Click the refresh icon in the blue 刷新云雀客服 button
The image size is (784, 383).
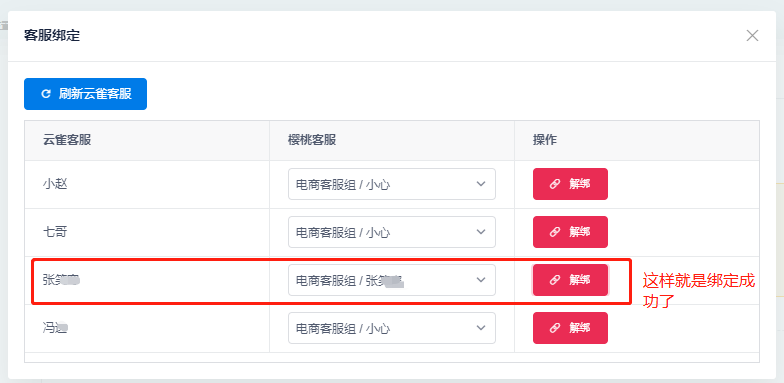click(46, 94)
